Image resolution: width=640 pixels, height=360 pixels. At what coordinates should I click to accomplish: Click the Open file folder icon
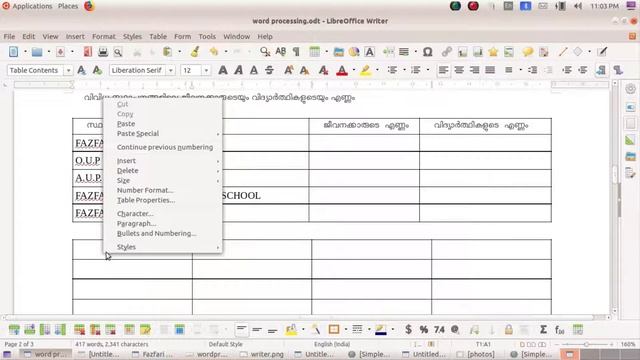coord(37,52)
